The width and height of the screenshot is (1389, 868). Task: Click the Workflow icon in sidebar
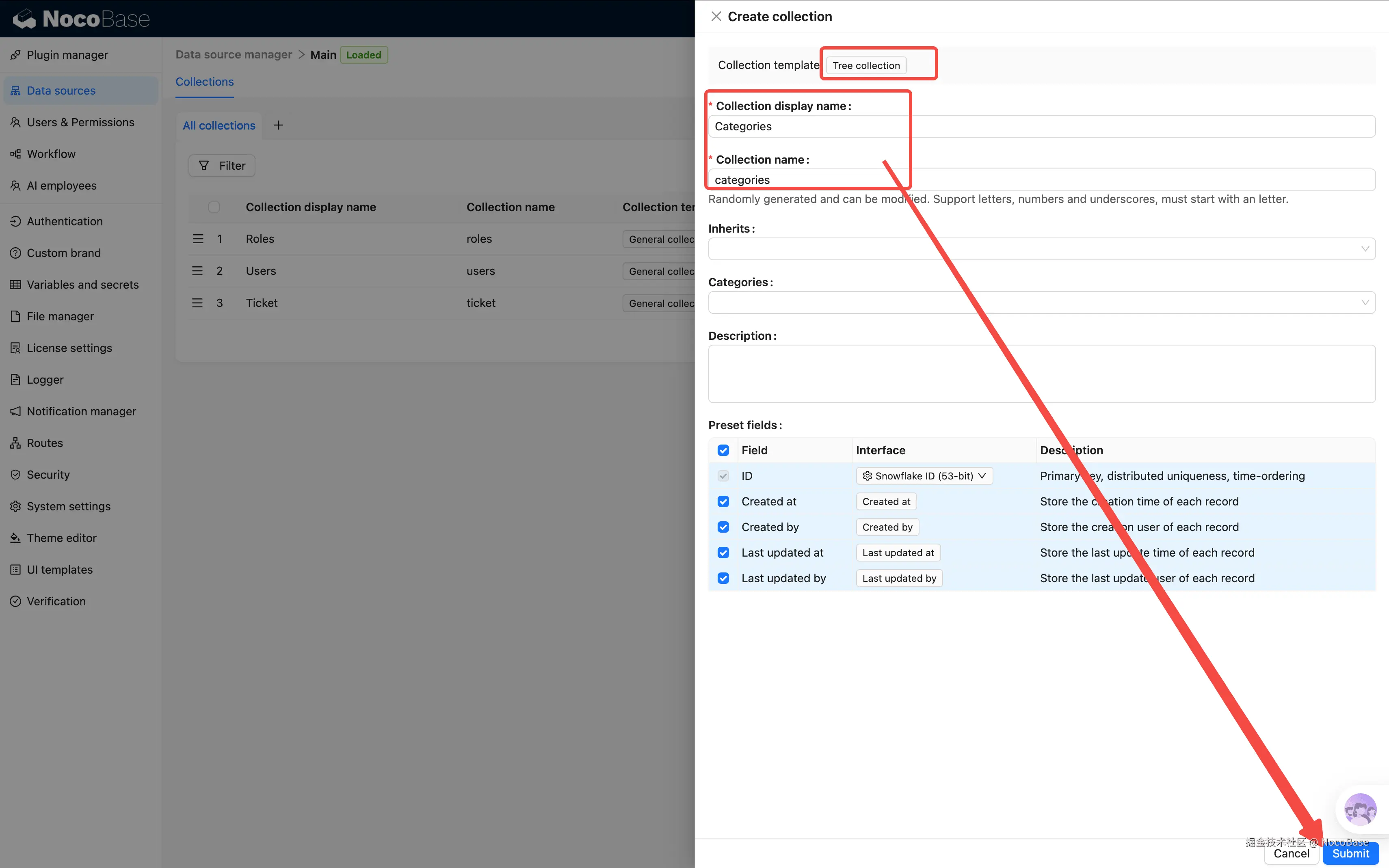[x=15, y=154]
